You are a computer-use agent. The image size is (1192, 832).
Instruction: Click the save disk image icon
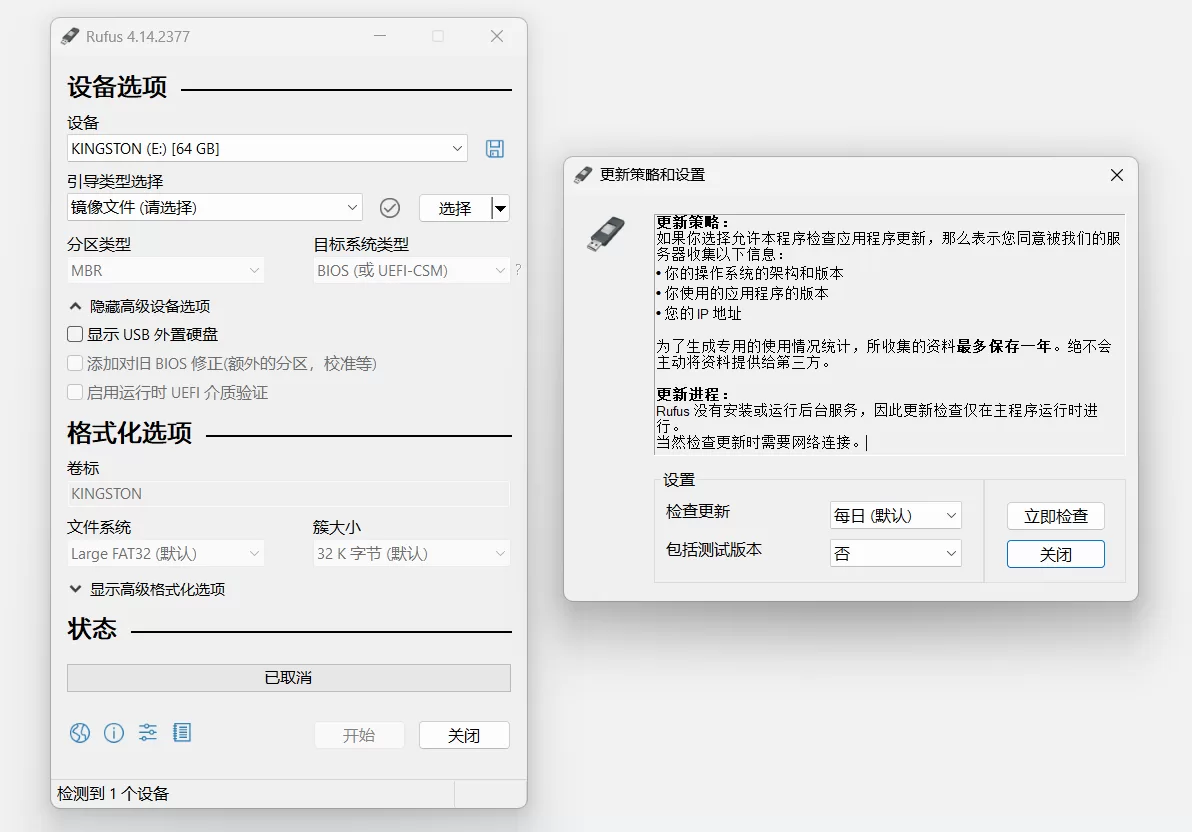point(495,149)
